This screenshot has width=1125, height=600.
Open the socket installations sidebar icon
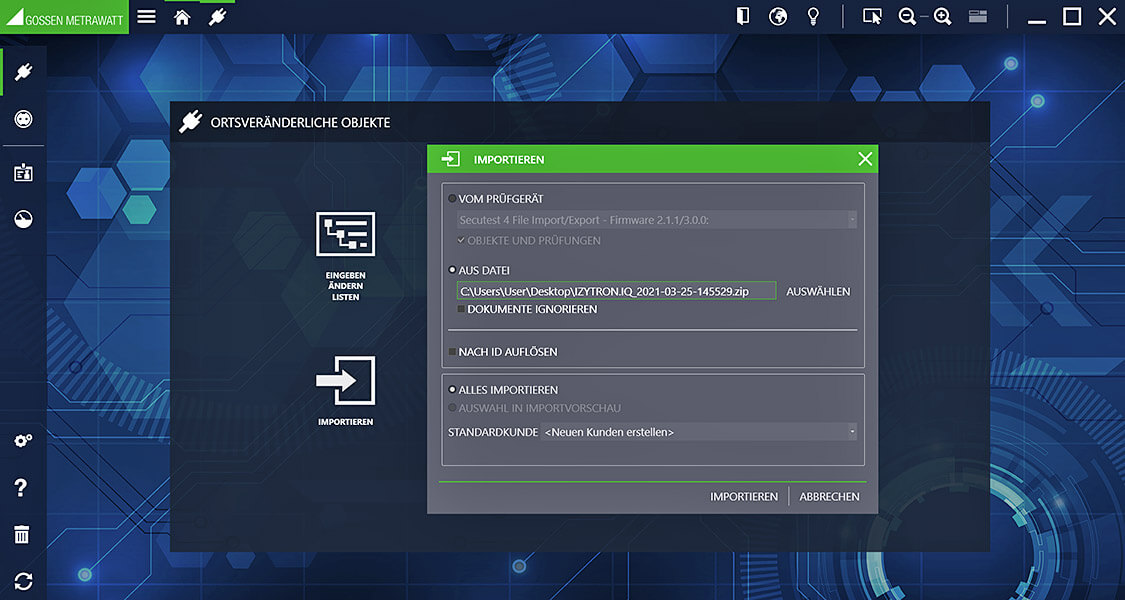tap(23, 119)
